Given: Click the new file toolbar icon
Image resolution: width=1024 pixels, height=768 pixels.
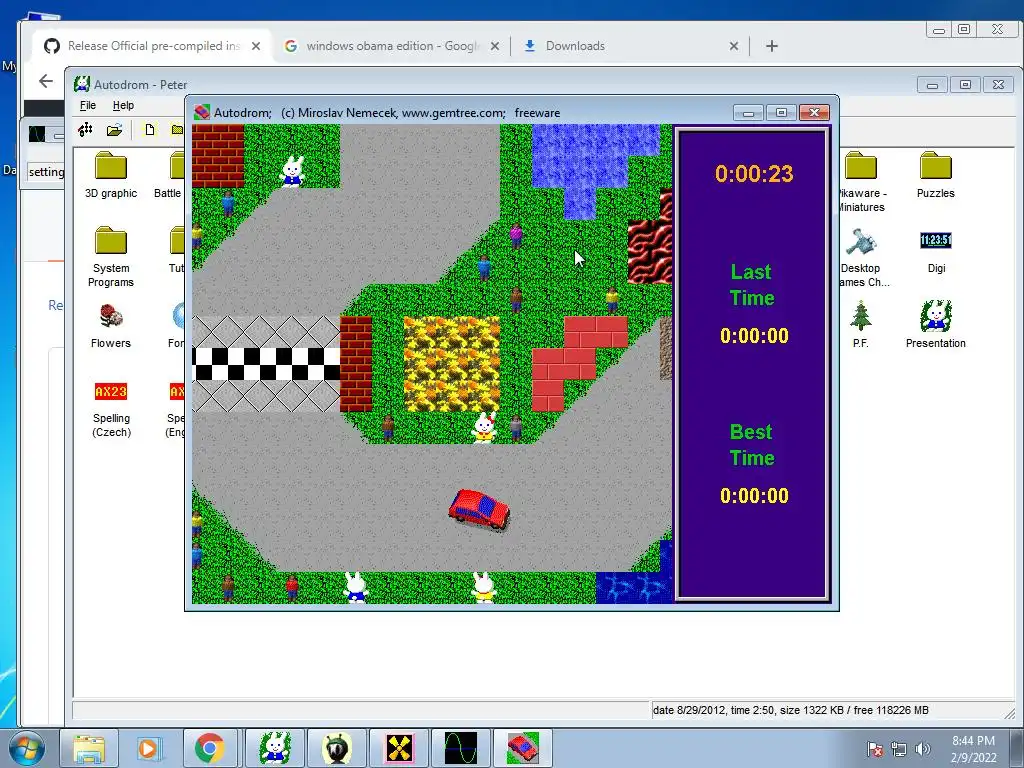Looking at the screenshot, I should (x=150, y=129).
